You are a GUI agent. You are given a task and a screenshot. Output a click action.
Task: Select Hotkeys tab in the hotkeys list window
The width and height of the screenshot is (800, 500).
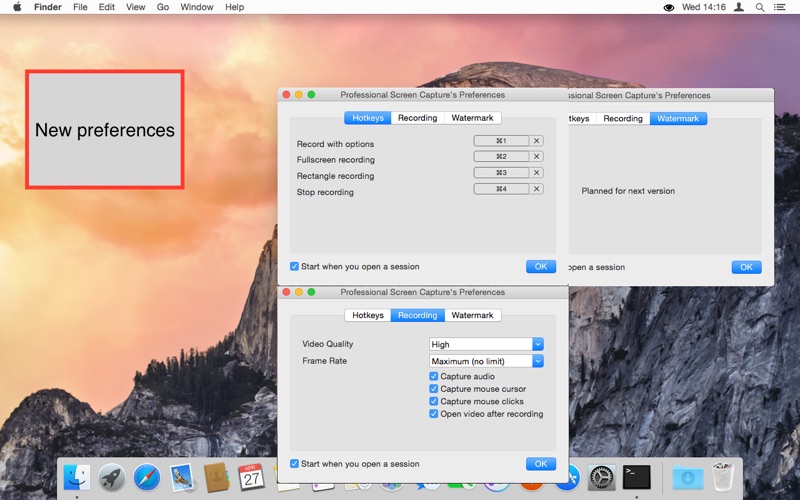click(x=368, y=118)
